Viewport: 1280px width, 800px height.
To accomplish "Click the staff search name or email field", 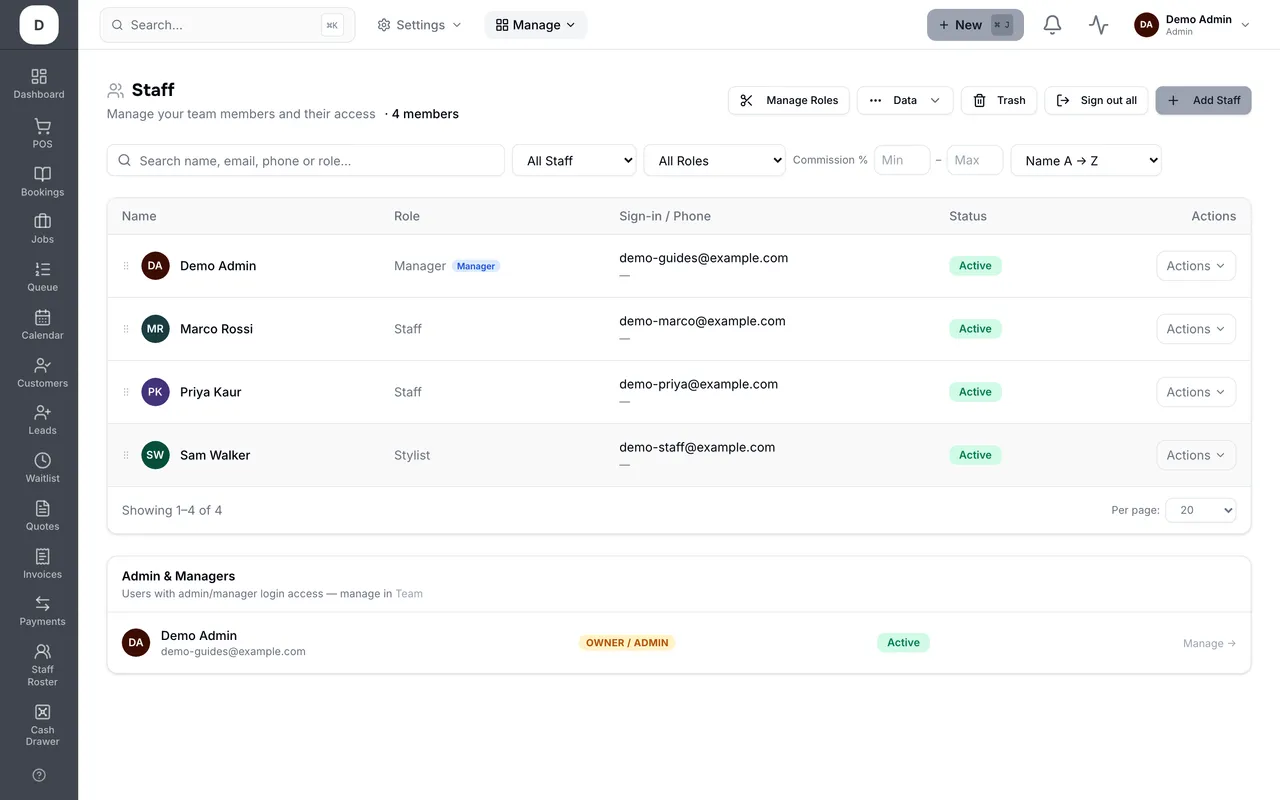I will coord(305,160).
